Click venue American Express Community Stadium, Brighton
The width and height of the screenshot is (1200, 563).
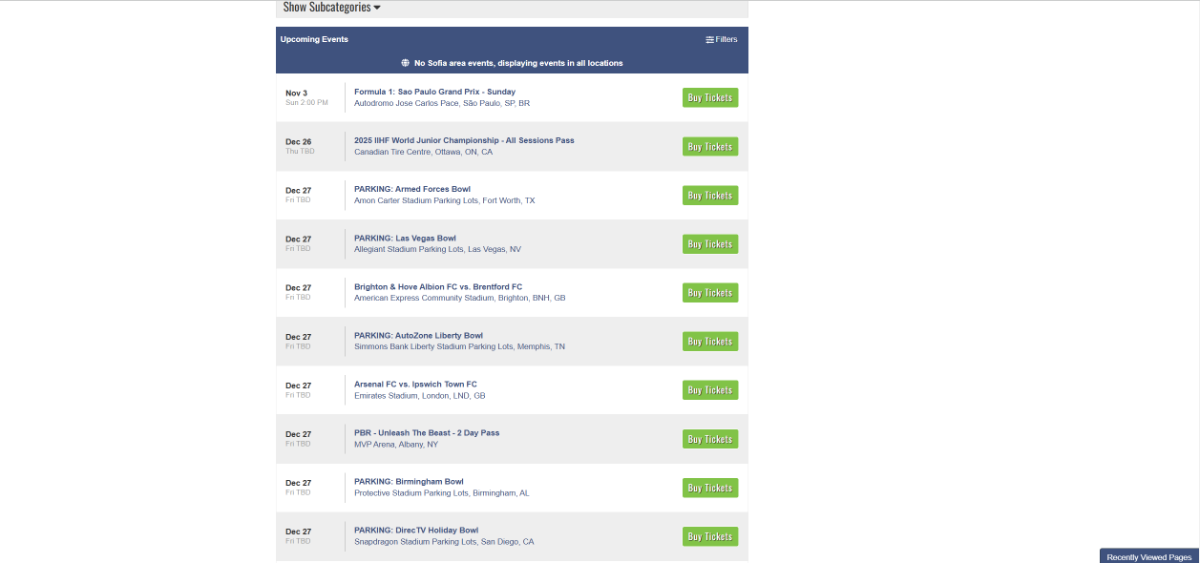(460, 298)
